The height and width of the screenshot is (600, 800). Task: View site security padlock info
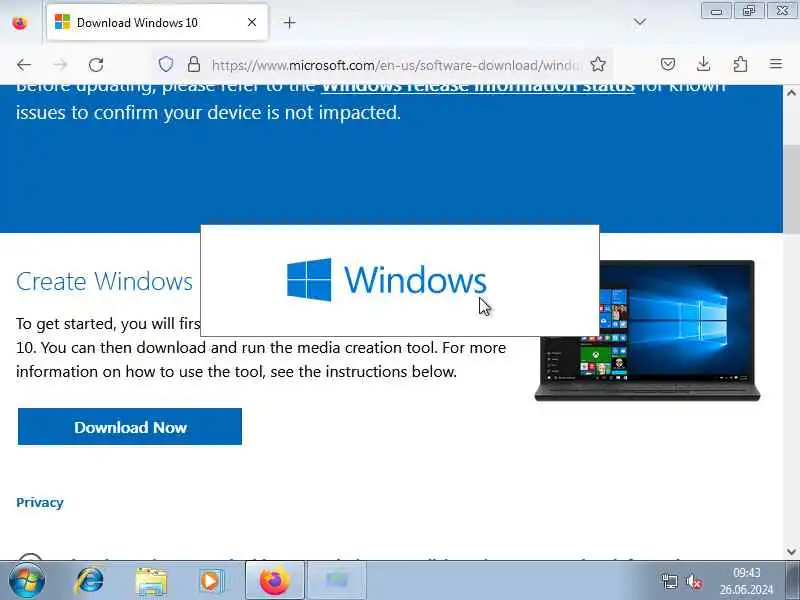coord(193,64)
